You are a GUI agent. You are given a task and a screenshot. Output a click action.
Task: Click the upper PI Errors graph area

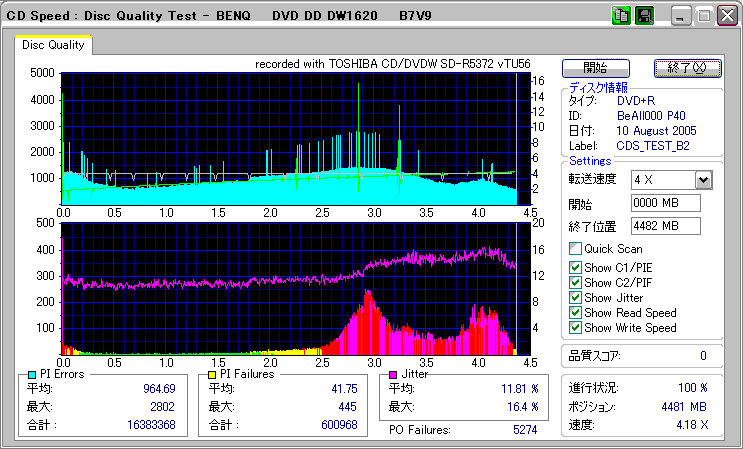(x=290, y=135)
